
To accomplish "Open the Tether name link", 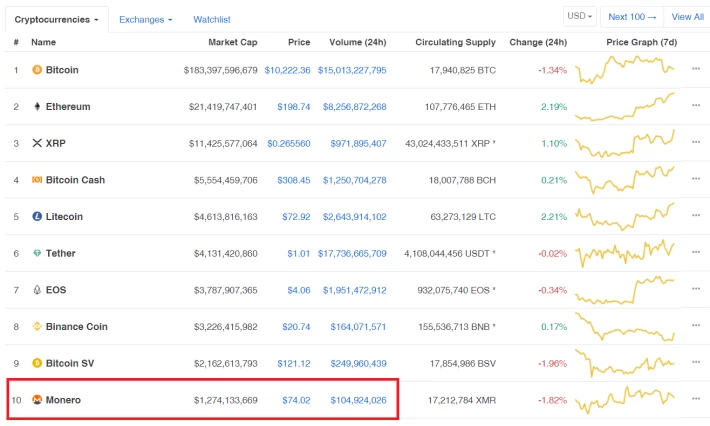I will [61, 253].
